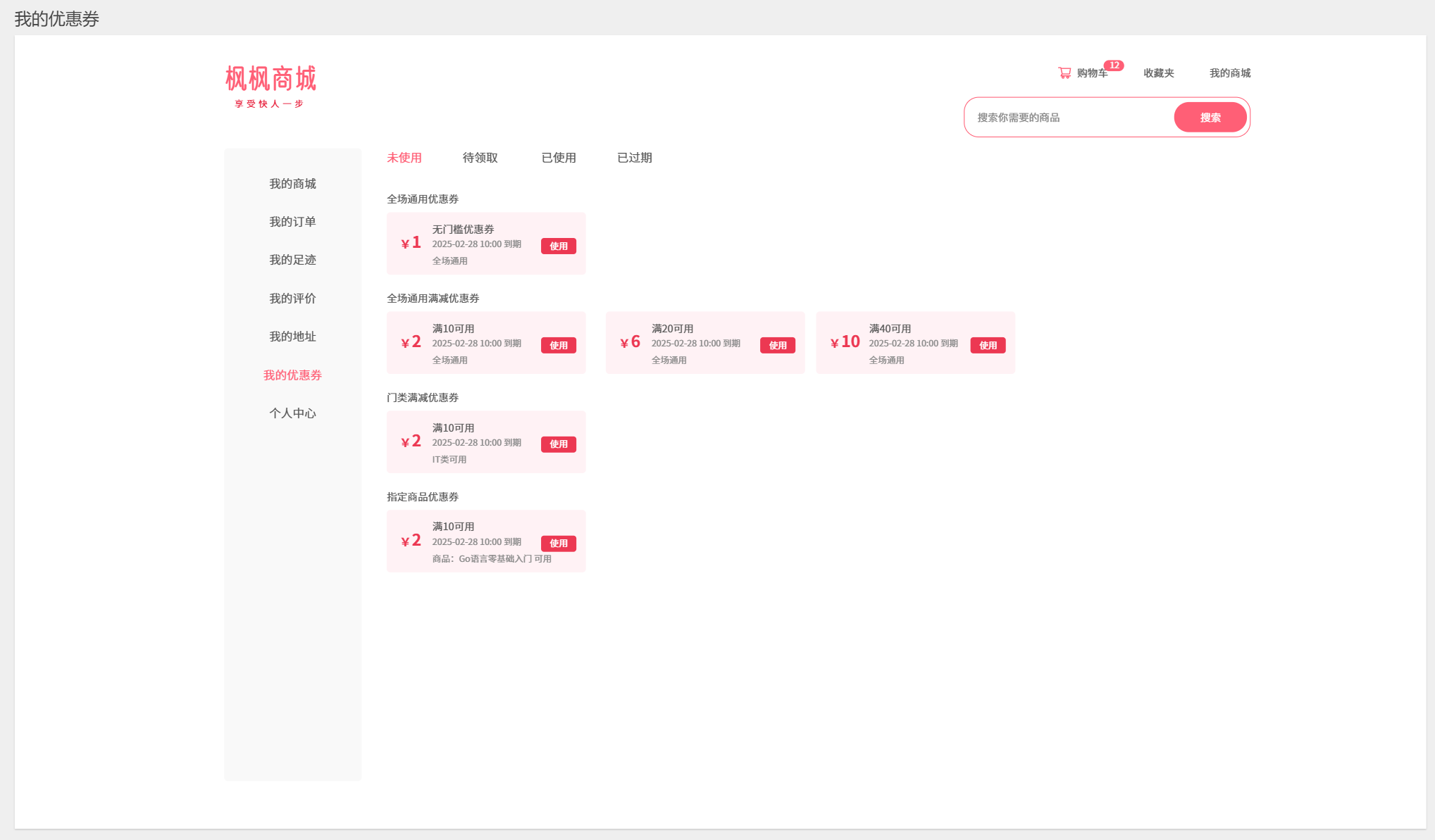The width and height of the screenshot is (1435, 840).
Task: Open 收藏夹 in the top navigation
Action: point(1158,73)
